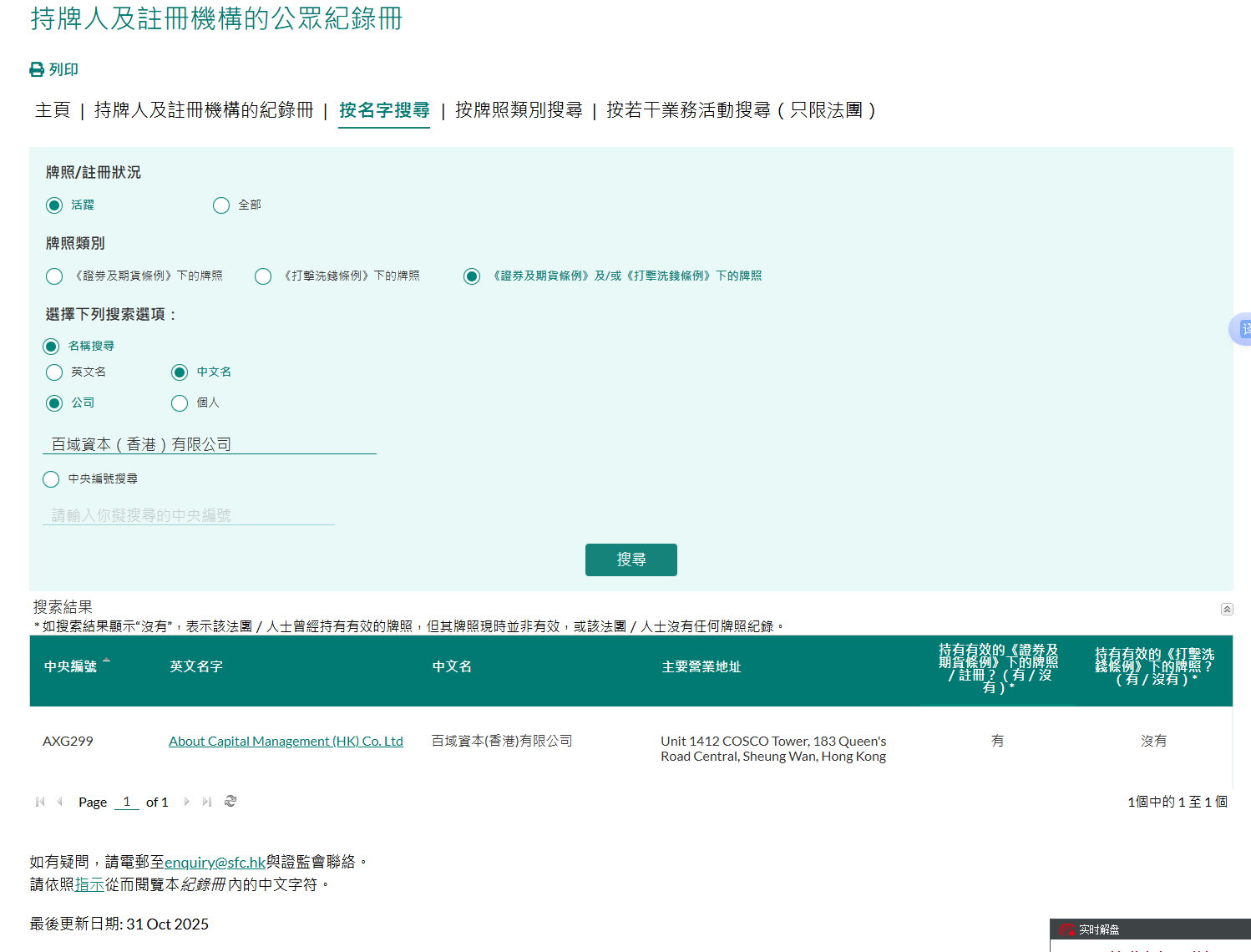Select 個人 radio button
The width and height of the screenshot is (1251, 952).
click(x=180, y=403)
